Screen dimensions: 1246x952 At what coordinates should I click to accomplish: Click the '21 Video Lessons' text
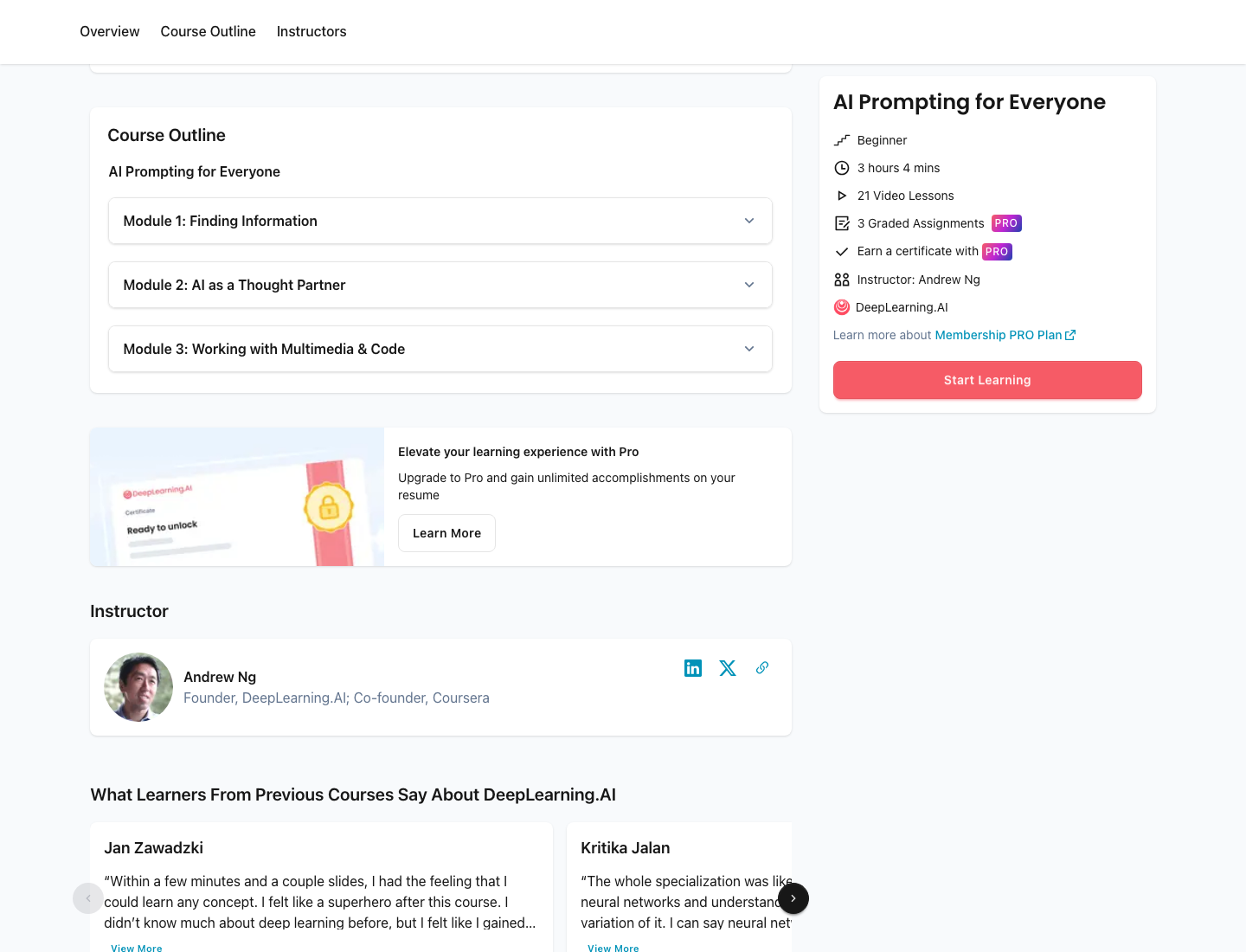pos(906,196)
